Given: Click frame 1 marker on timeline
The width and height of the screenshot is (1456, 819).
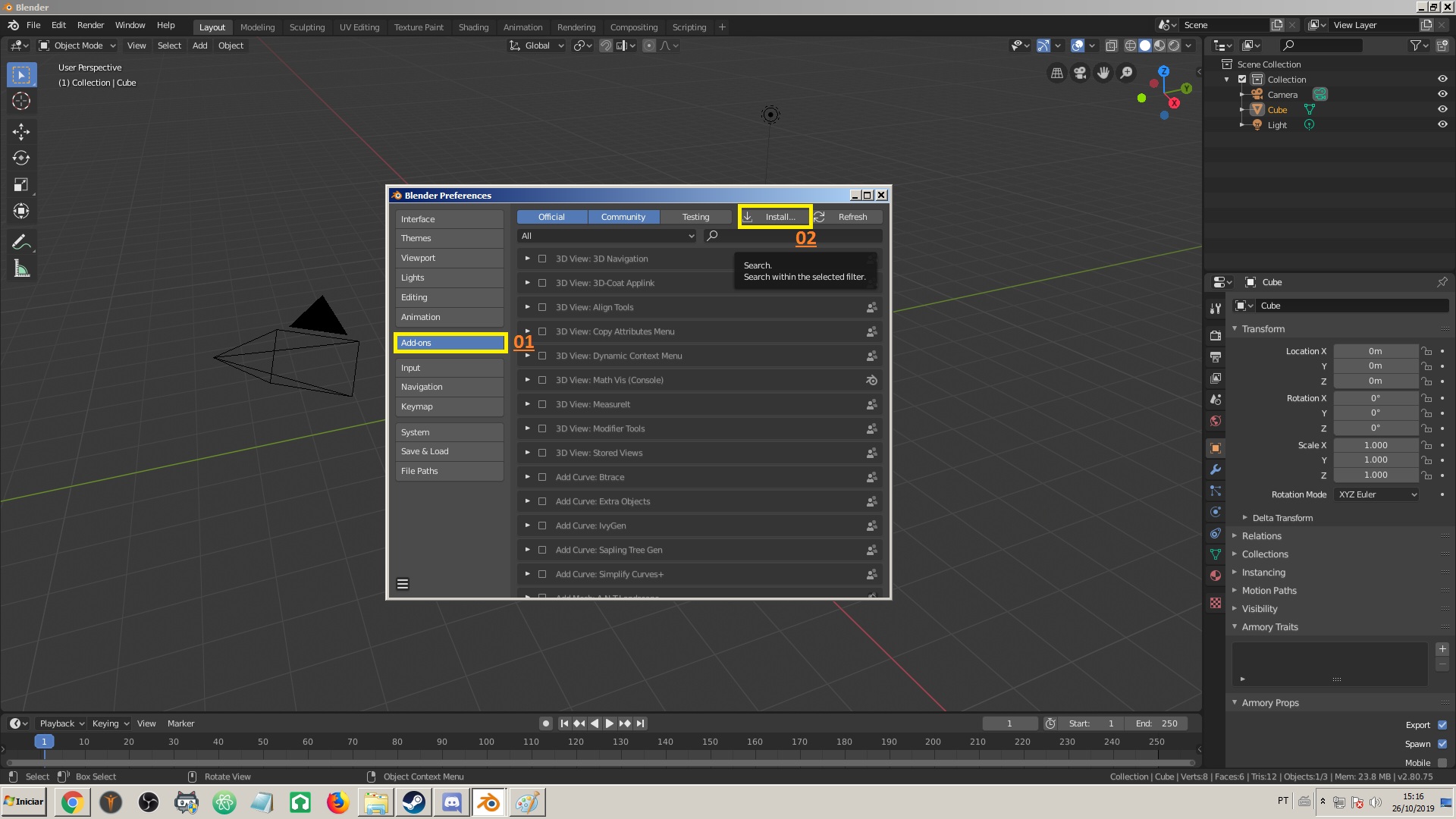Looking at the screenshot, I should [x=44, y=742].
